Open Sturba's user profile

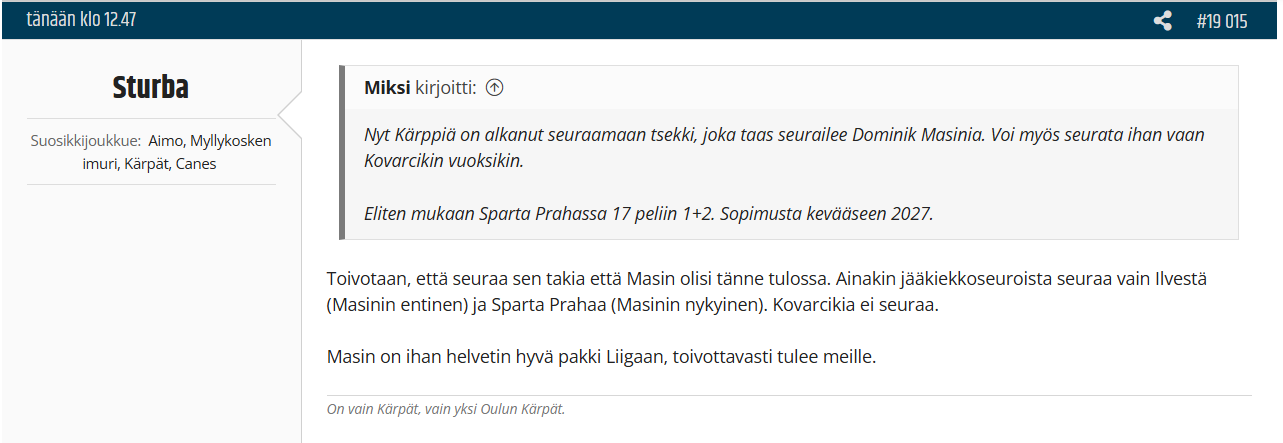click(x=151, y=88)
